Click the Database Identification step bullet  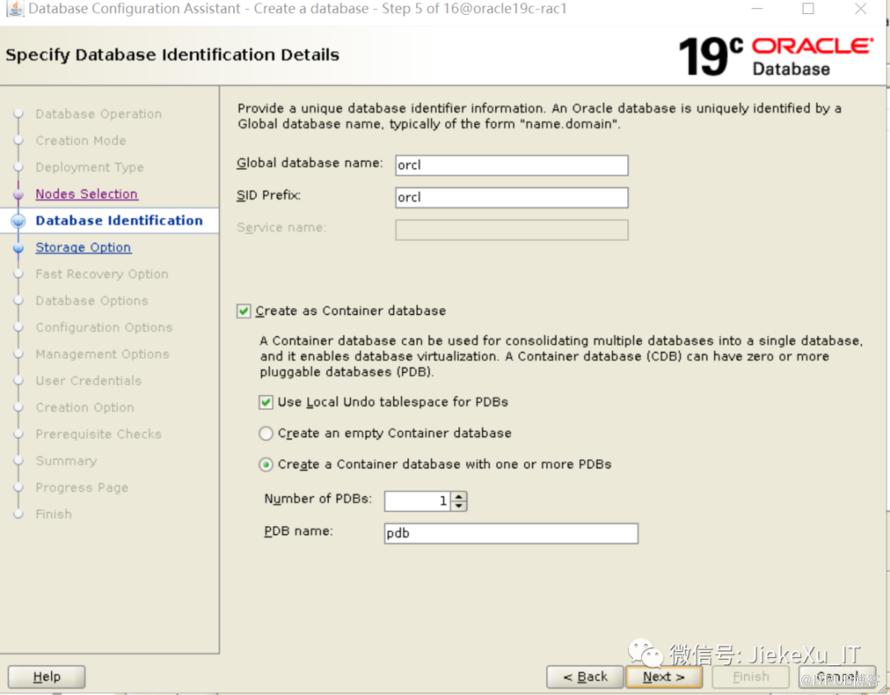pyautogui.click(x=18, y=221)
